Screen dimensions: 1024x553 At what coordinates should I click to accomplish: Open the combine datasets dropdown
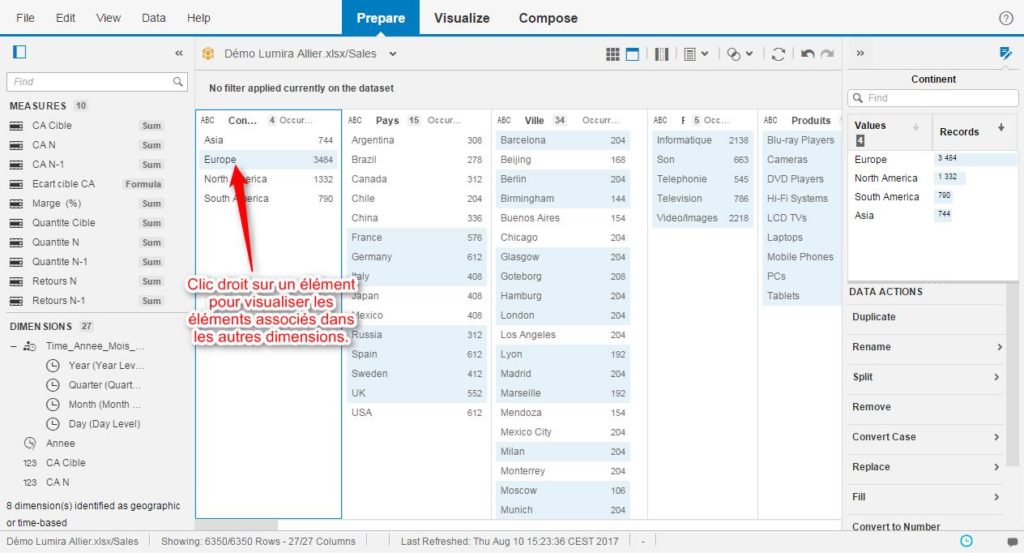click(x=739, y=54)
